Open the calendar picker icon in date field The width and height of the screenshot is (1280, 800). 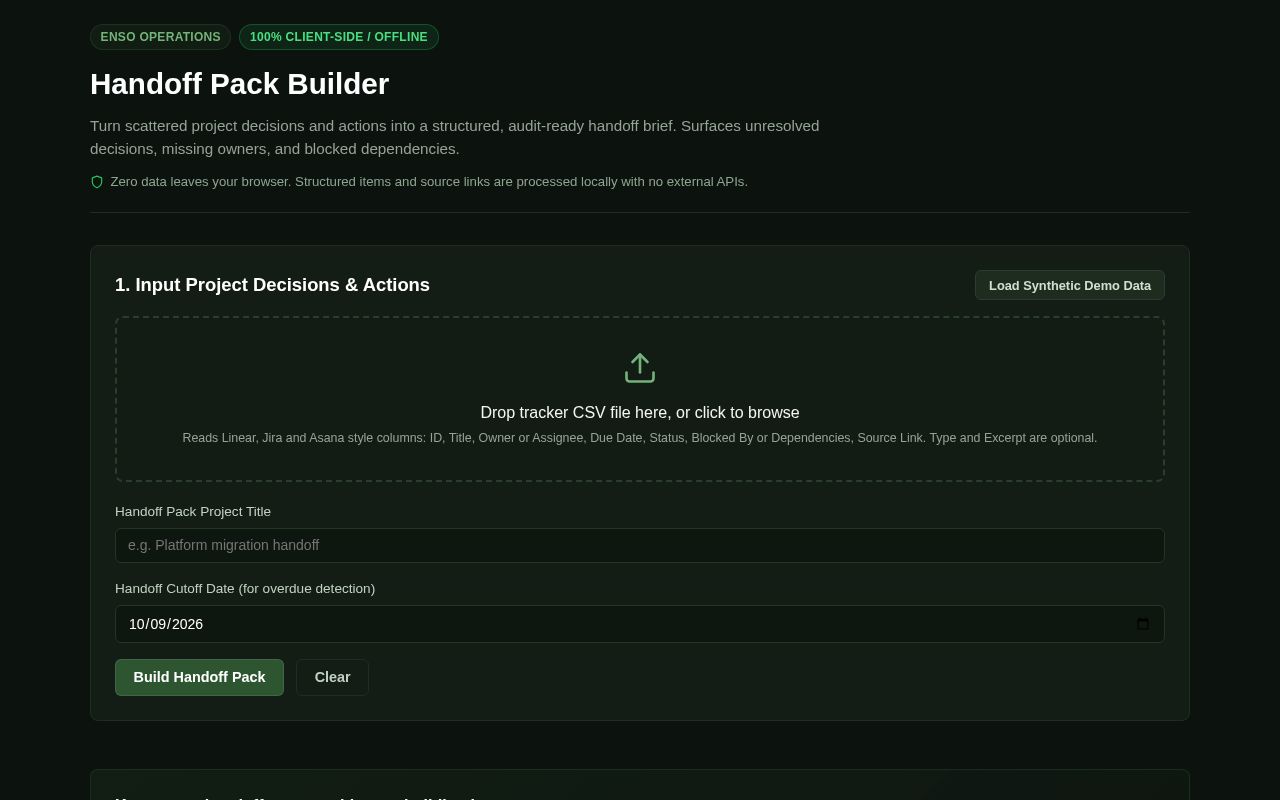tap(1143, 624)
